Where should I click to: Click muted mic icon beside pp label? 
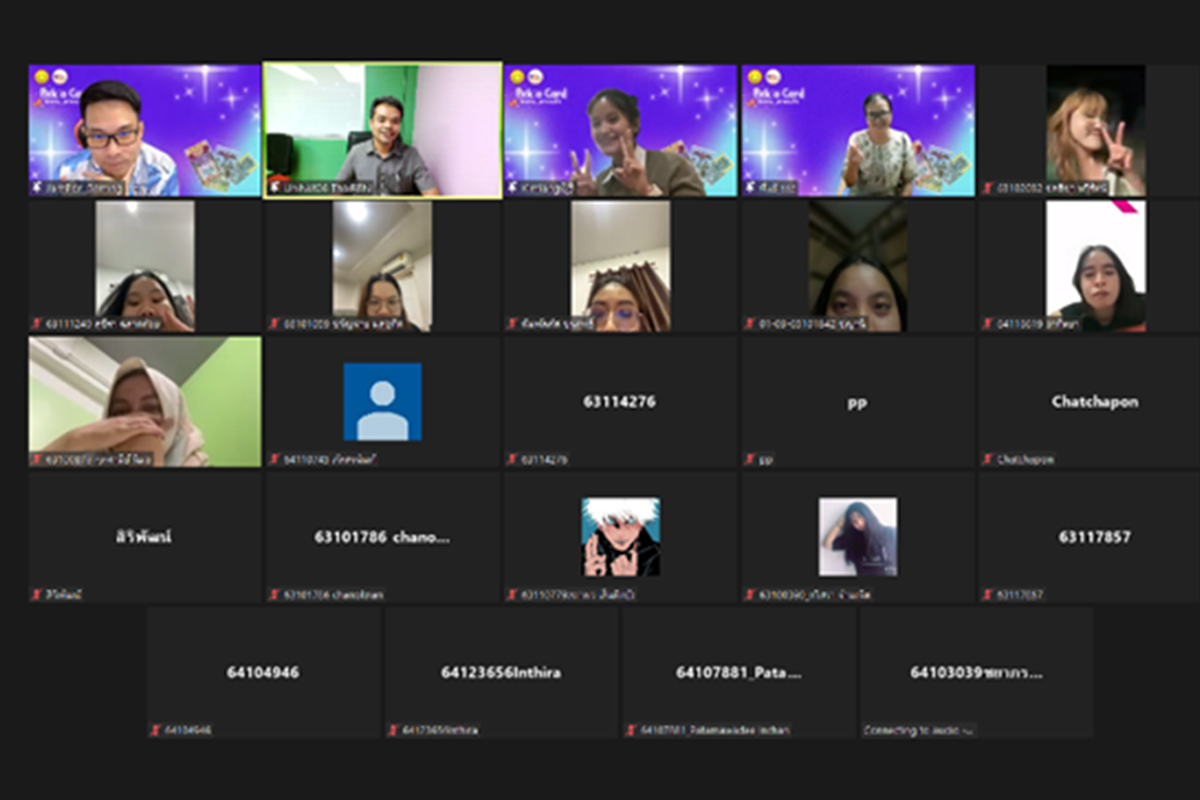750,459
